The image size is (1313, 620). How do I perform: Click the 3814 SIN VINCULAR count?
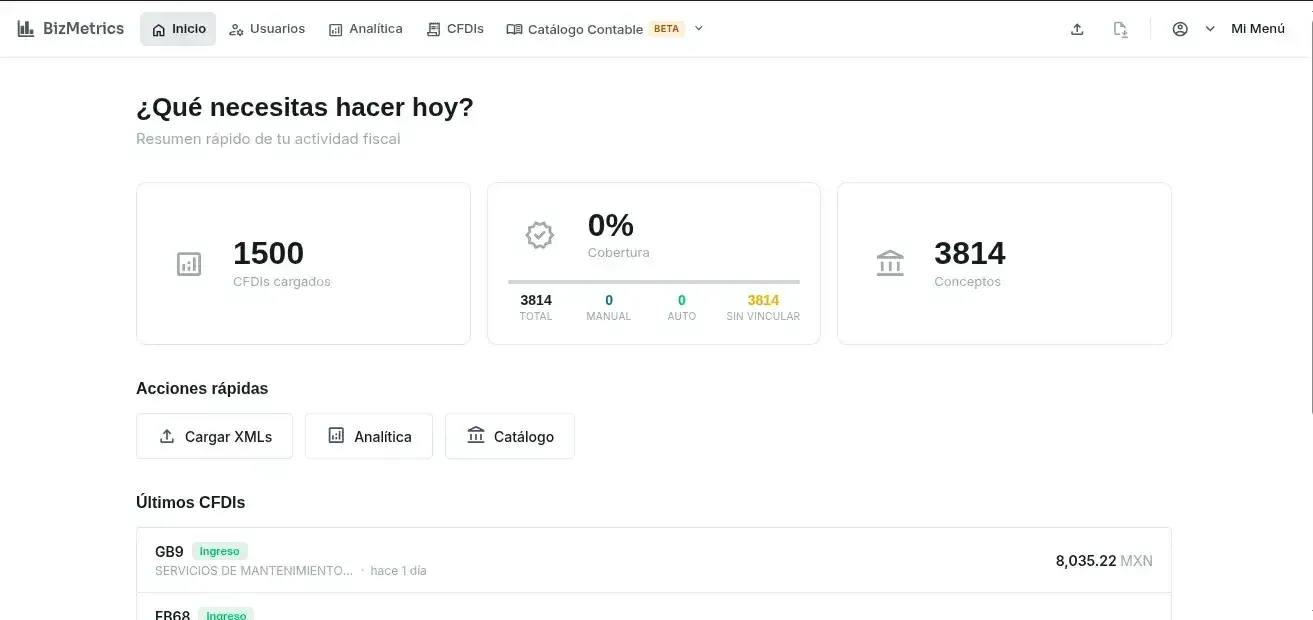[763, 300]
